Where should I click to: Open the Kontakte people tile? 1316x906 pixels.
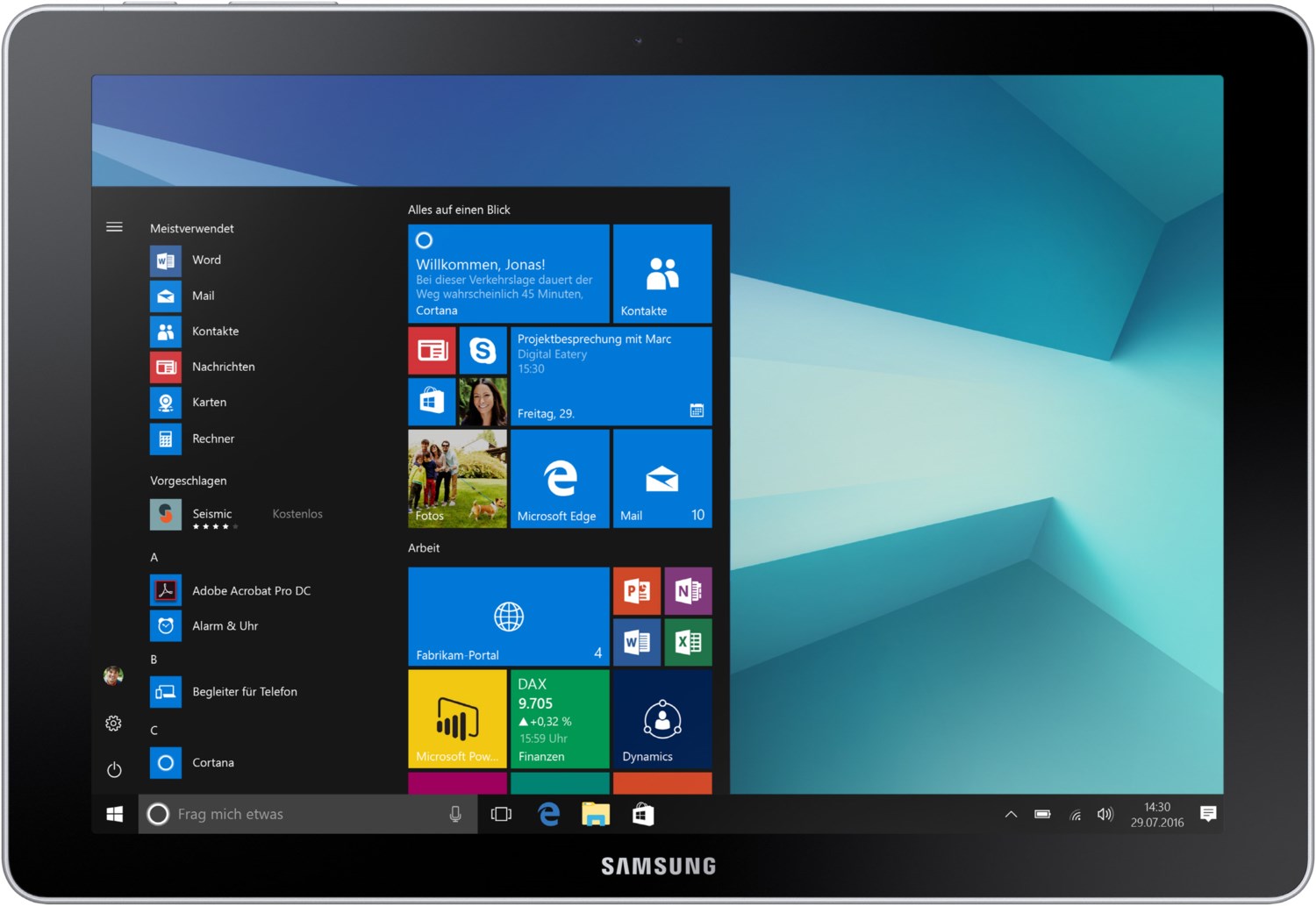coord(662,274)
